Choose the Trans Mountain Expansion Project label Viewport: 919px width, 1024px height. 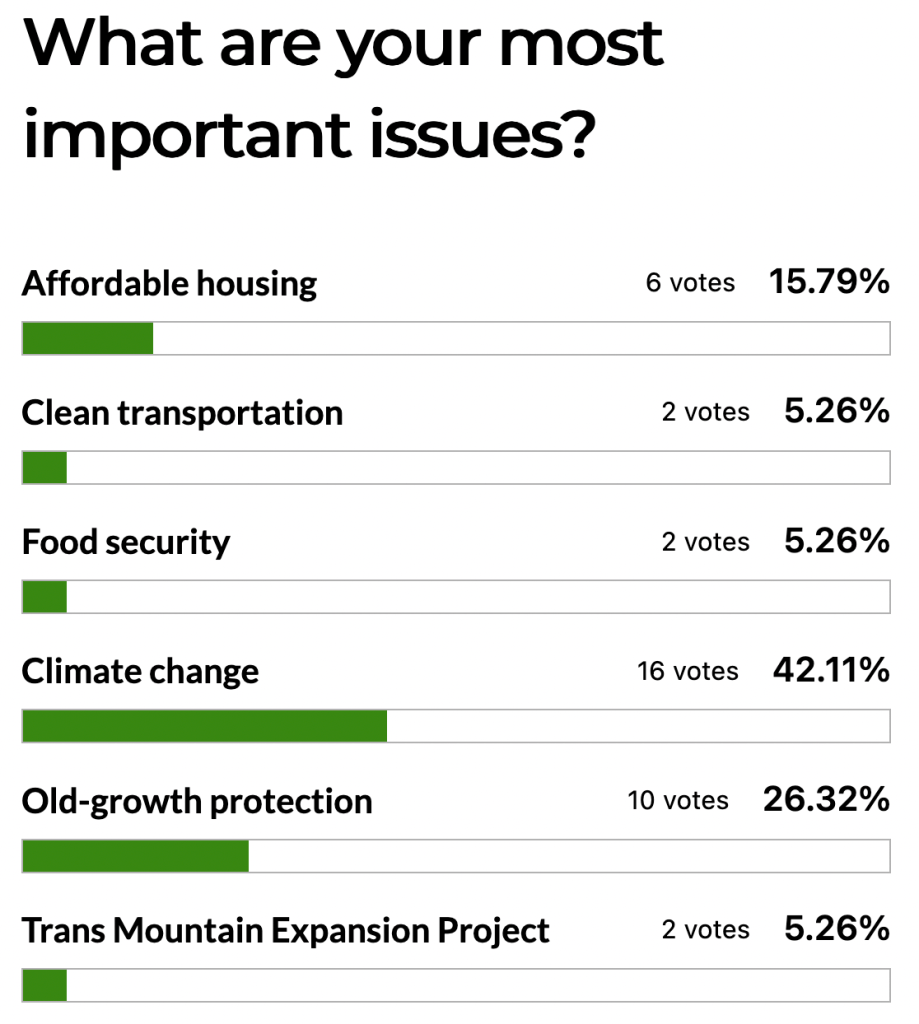286,930
